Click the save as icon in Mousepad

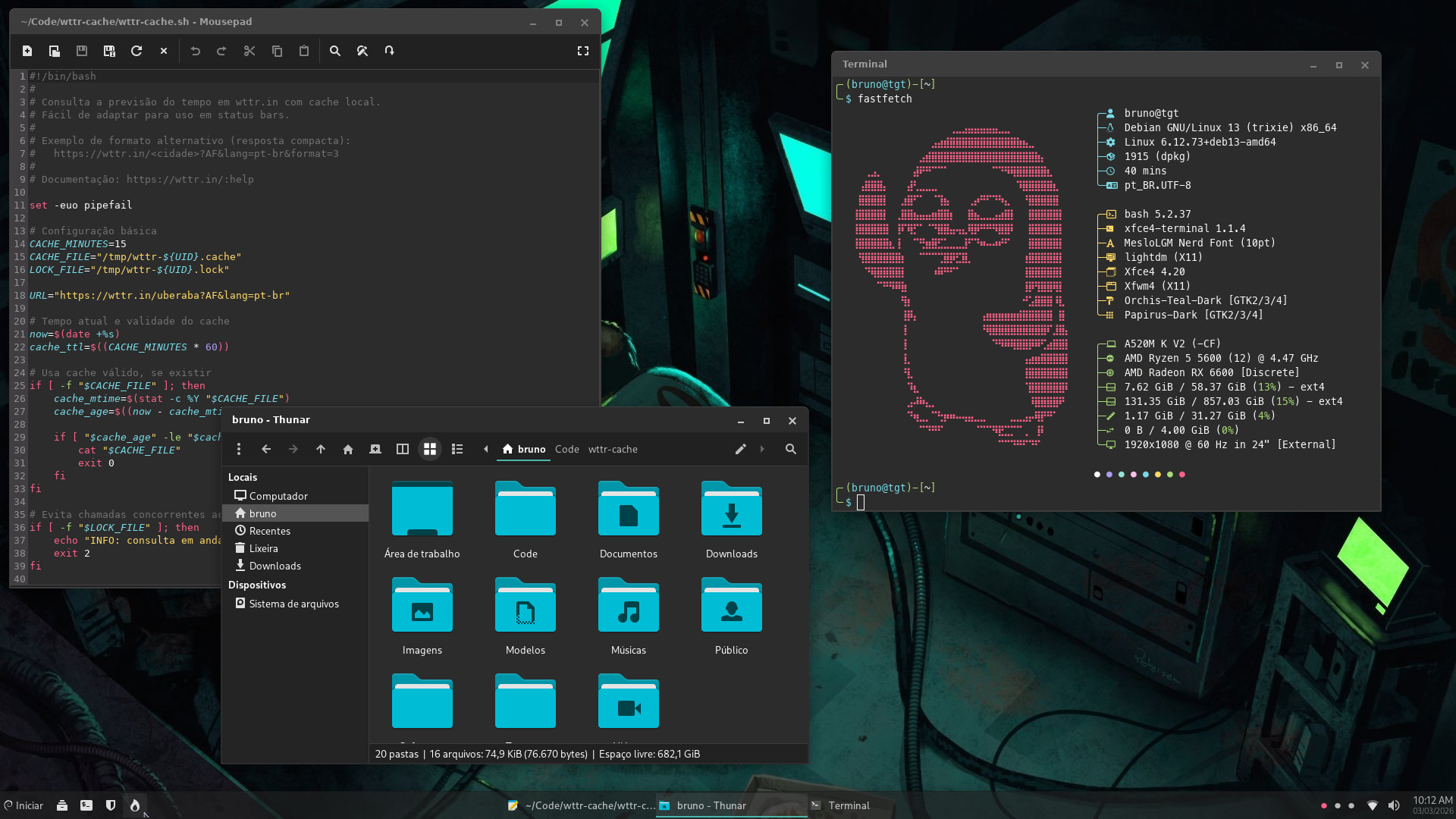point(109,51)
